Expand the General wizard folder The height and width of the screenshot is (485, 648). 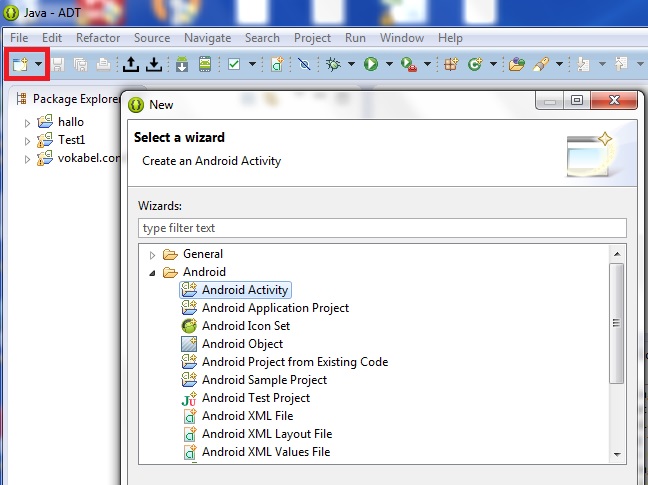click(x=153, y=255)
